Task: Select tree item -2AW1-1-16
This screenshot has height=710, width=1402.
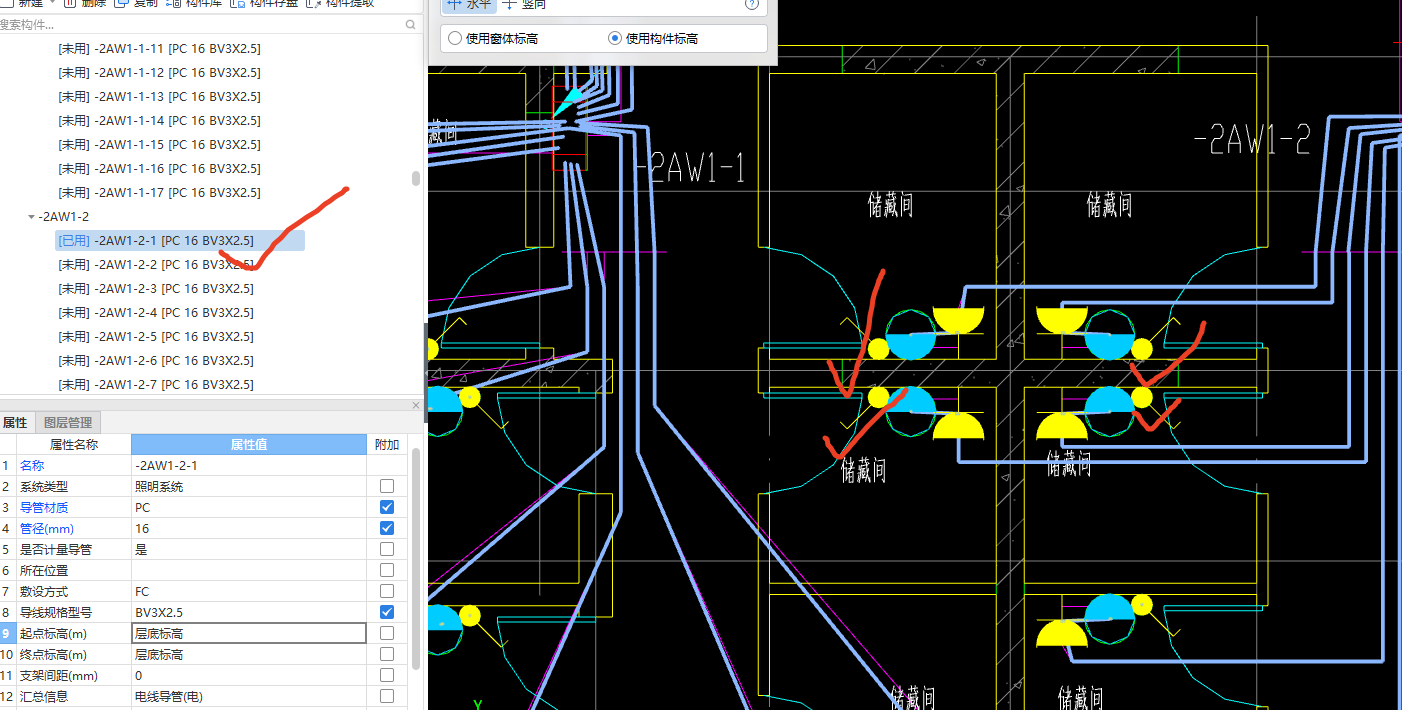Action: point(160,168)
